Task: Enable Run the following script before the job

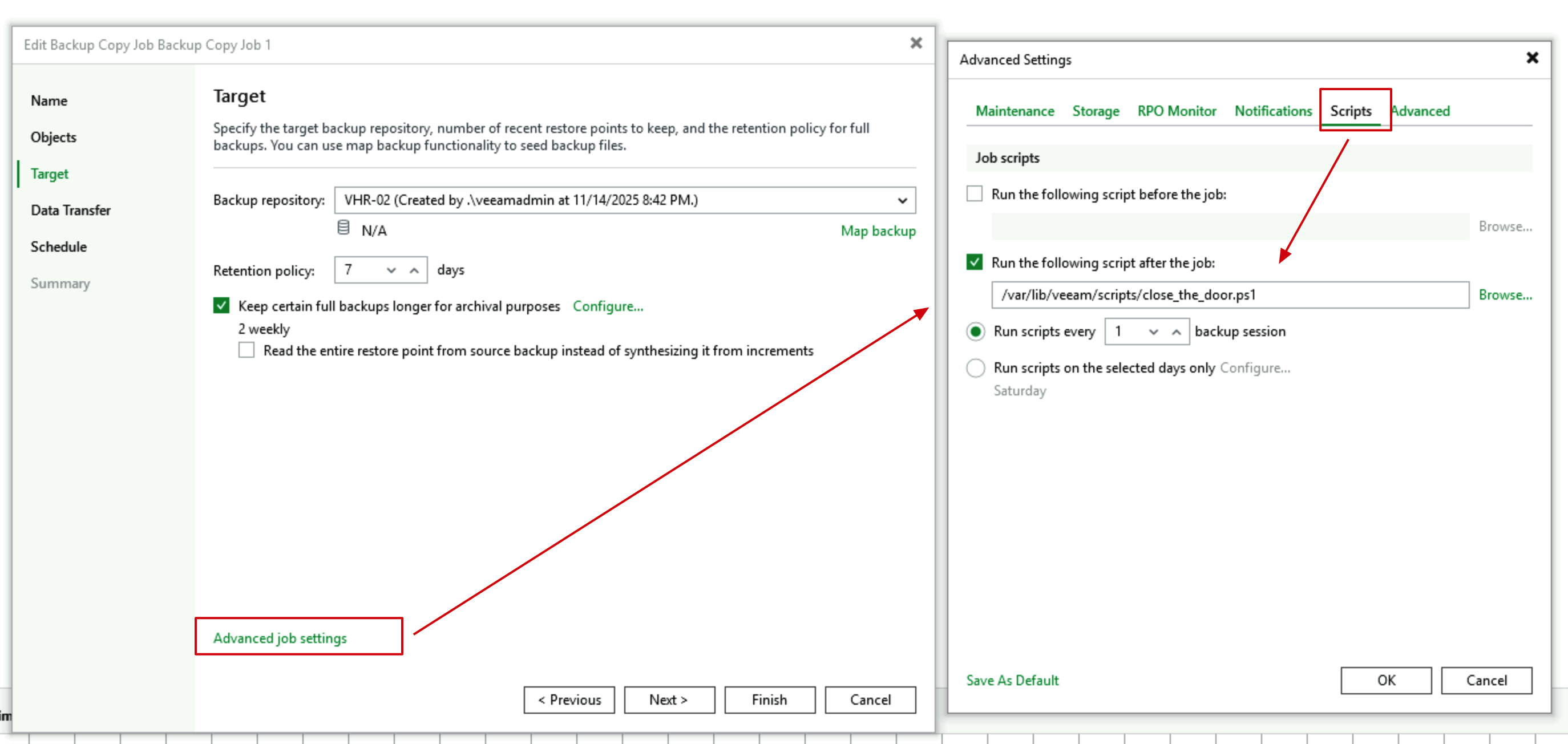Action: coord(975,194)
